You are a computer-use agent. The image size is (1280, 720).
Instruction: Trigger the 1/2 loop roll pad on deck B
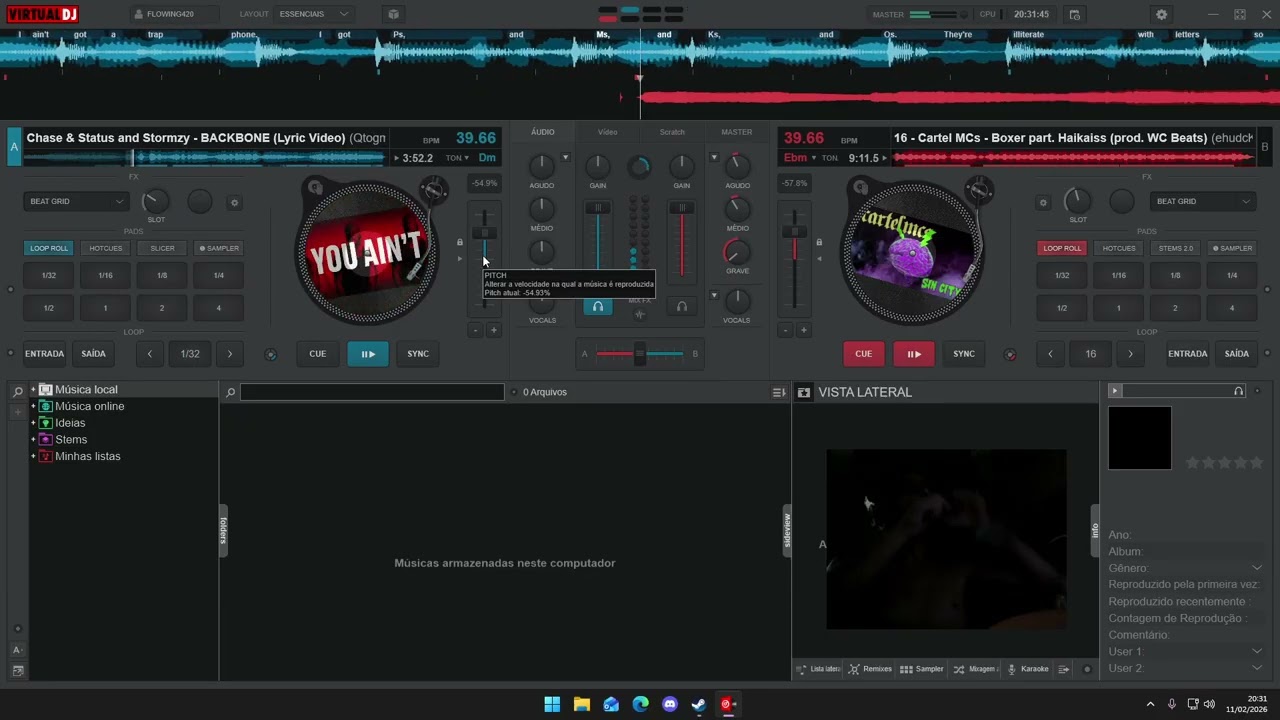click(x=1062, y=308)
